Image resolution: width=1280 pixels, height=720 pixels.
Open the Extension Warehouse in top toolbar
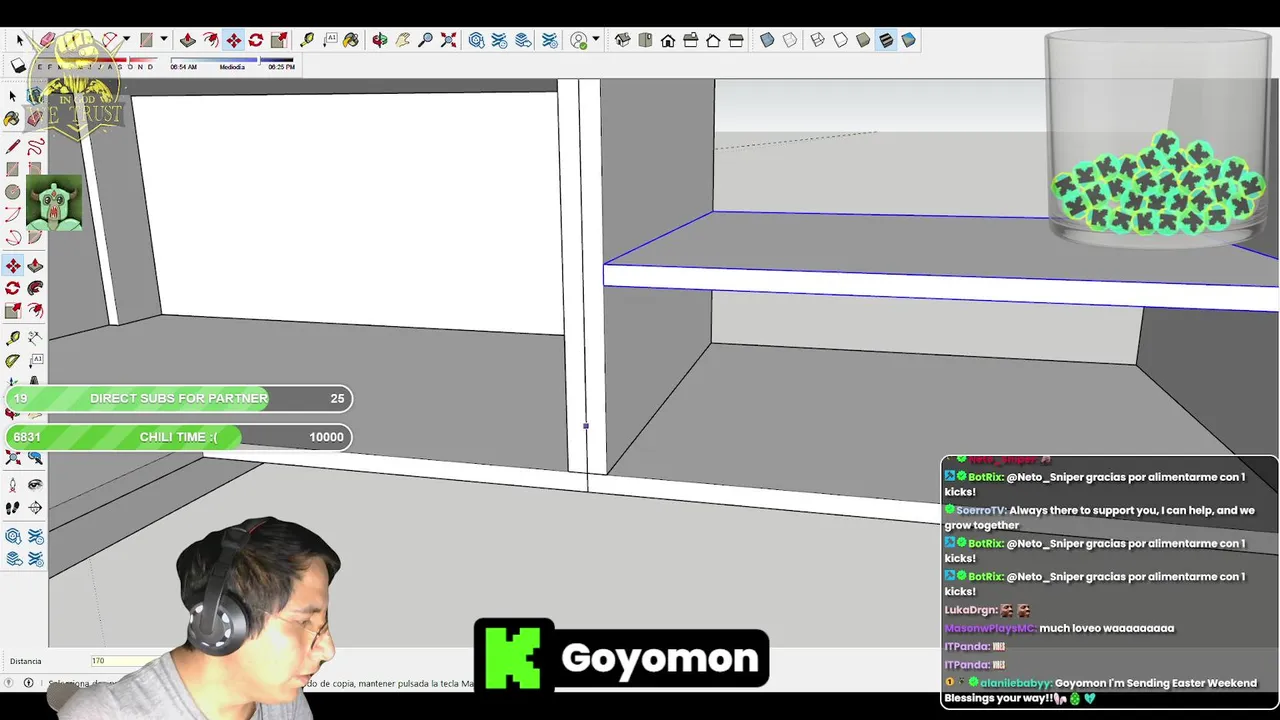[x=499, y=40]
